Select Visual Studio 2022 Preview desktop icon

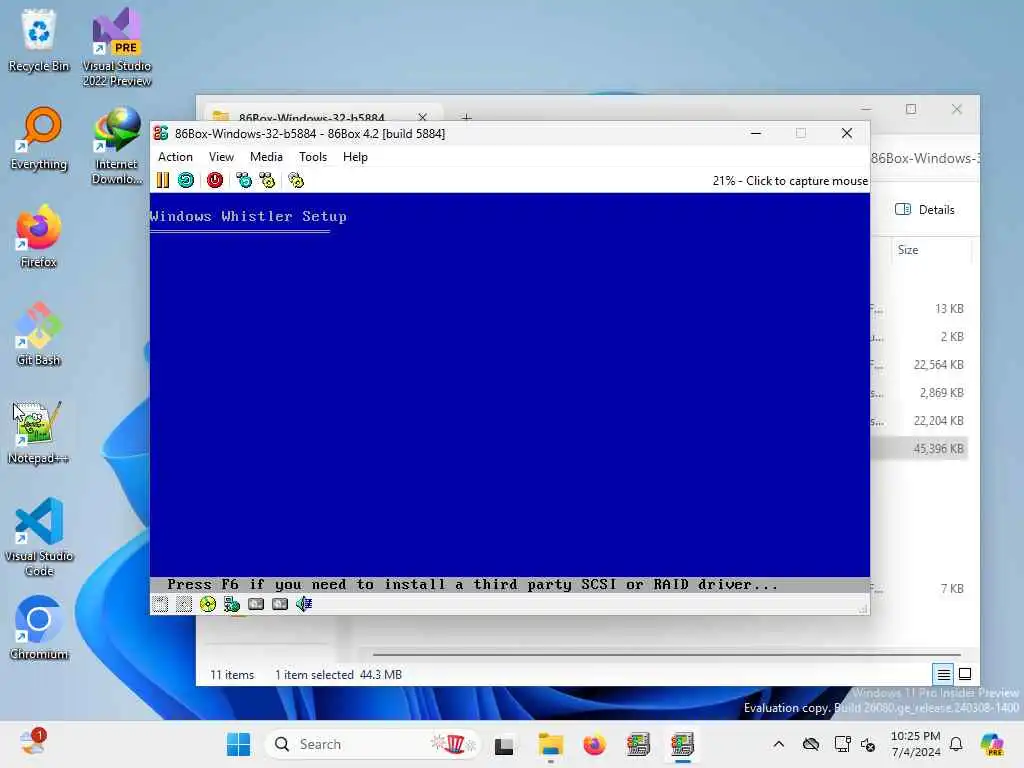point(117,47)
